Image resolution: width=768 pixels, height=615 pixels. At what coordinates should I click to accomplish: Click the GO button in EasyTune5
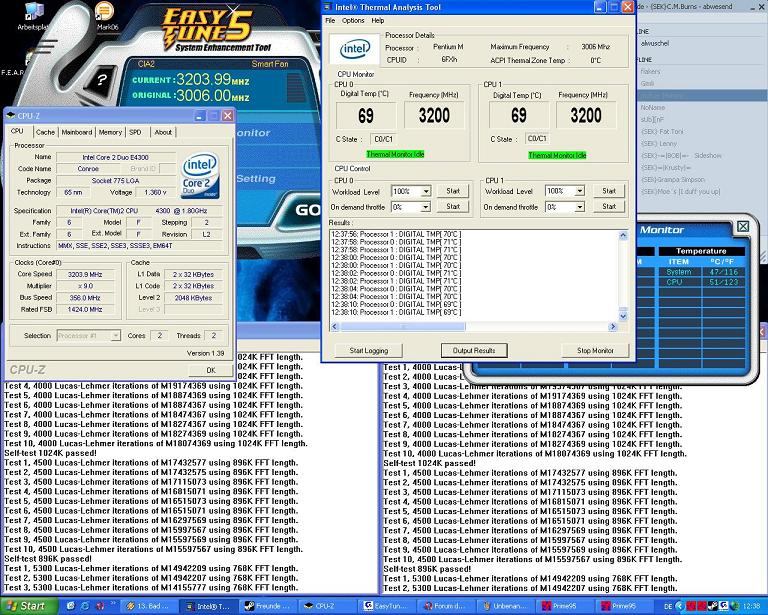(307, 210)
